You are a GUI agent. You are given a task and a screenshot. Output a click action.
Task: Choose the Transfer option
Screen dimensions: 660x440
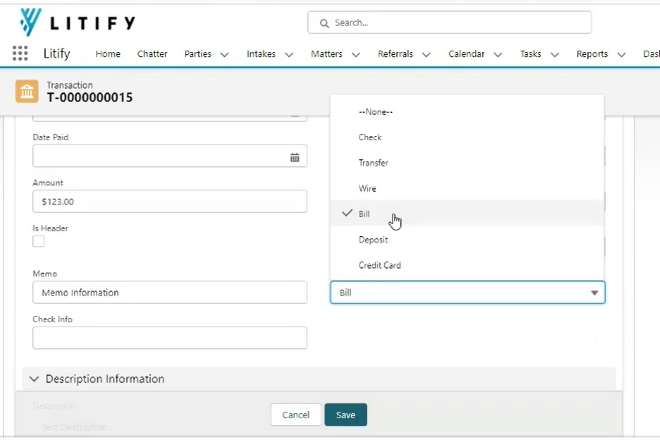373,162
